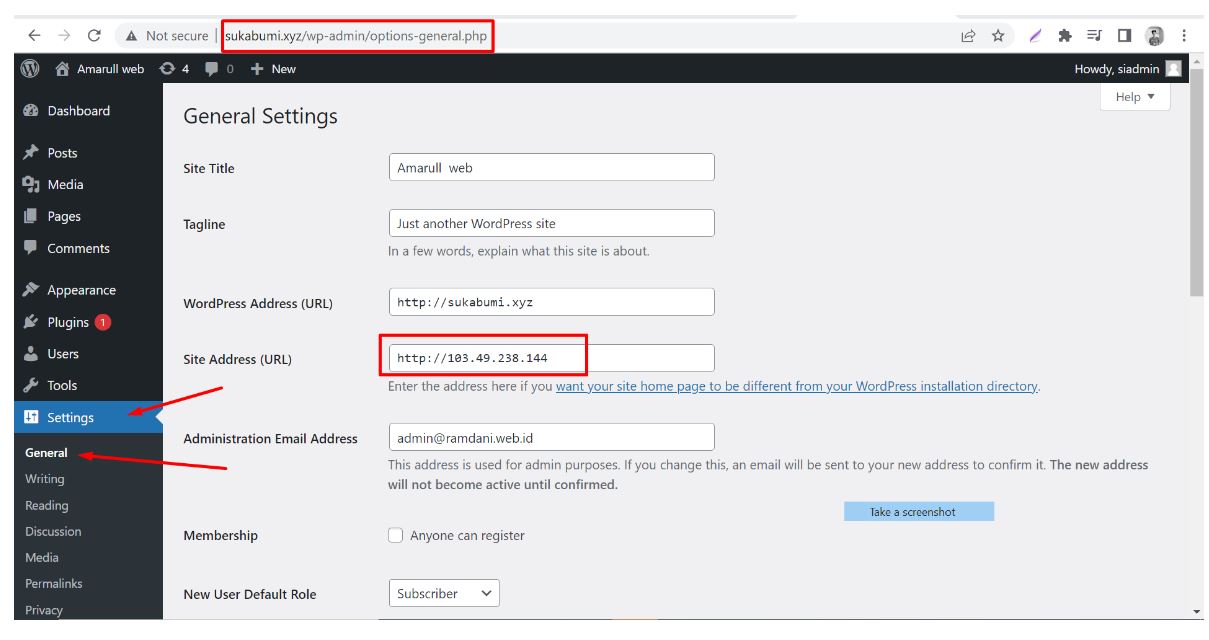The width and height of the screenshot is (1209, 640).
Task: Open the Permalinks settings menu item
Action: (53, 583)
